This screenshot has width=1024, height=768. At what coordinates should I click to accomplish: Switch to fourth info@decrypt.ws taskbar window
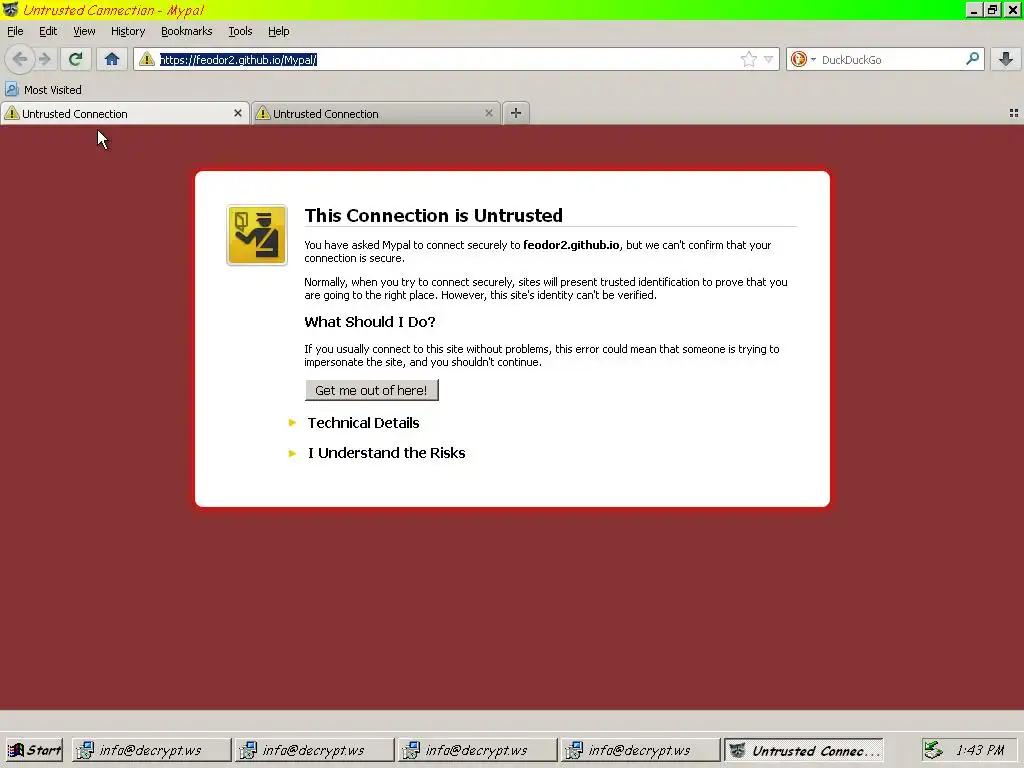coord(641,750)
